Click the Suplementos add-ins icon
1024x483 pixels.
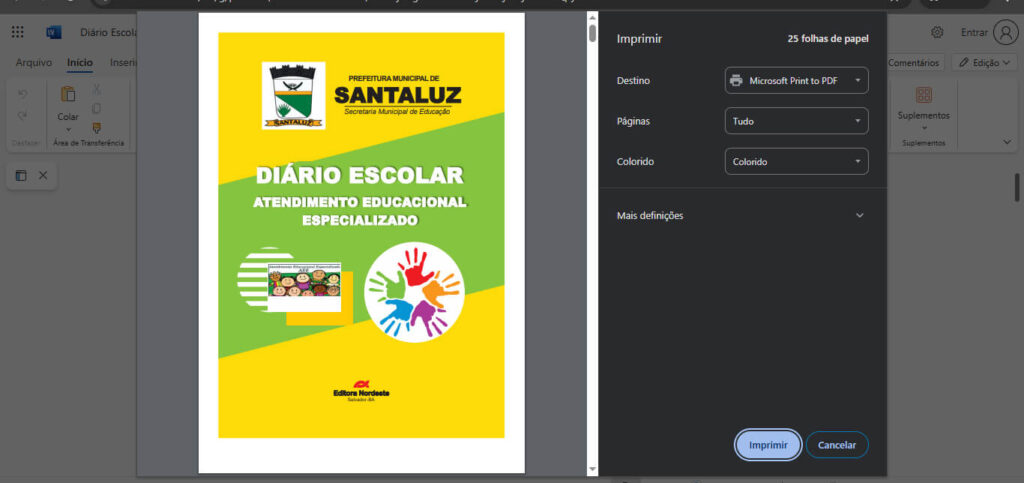pyautogui.click(x=923, y=95)
